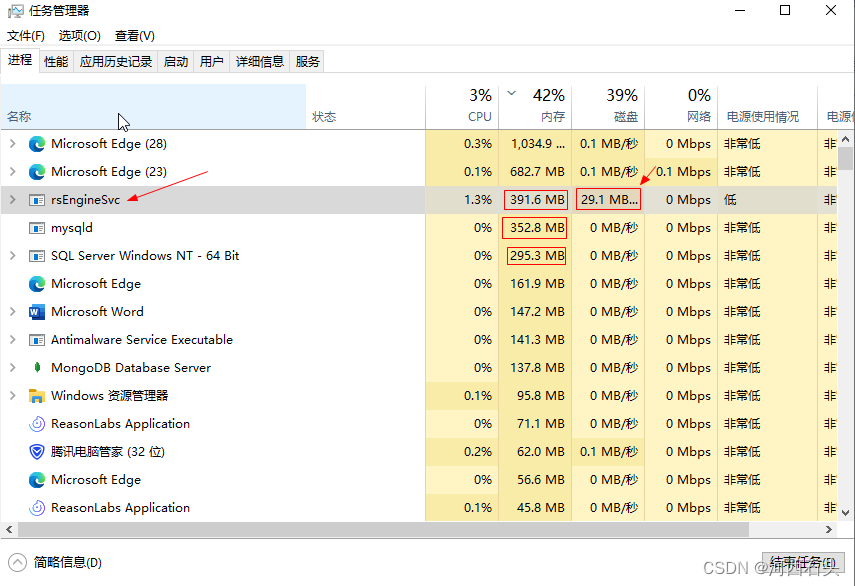Click the 95.8 MB memory value

tap(540, 396)
